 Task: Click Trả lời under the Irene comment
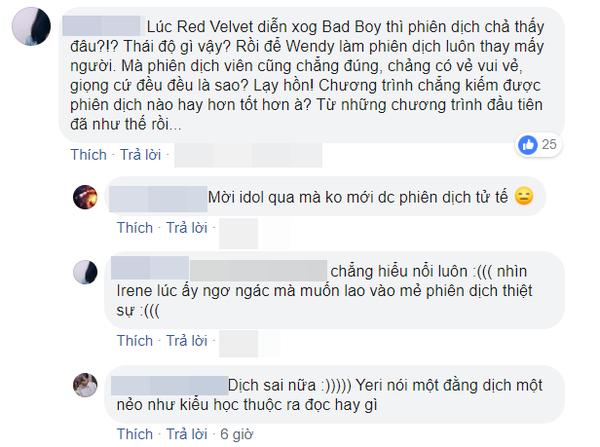coord(187,341)
